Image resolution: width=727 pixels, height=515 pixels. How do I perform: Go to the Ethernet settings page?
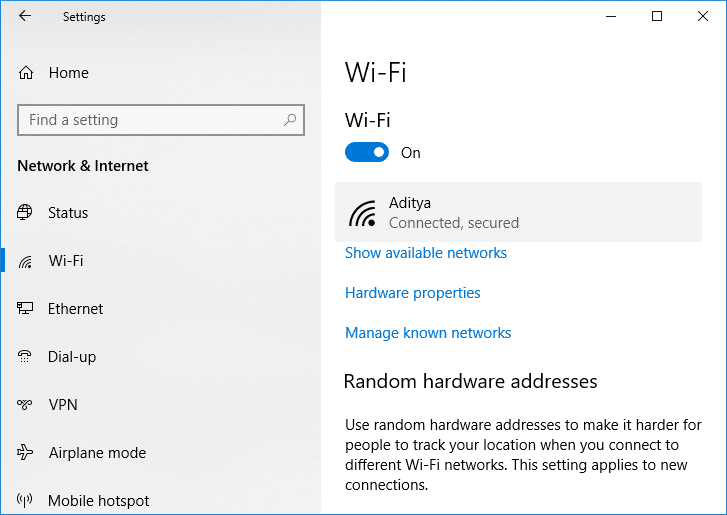point(75,309)
